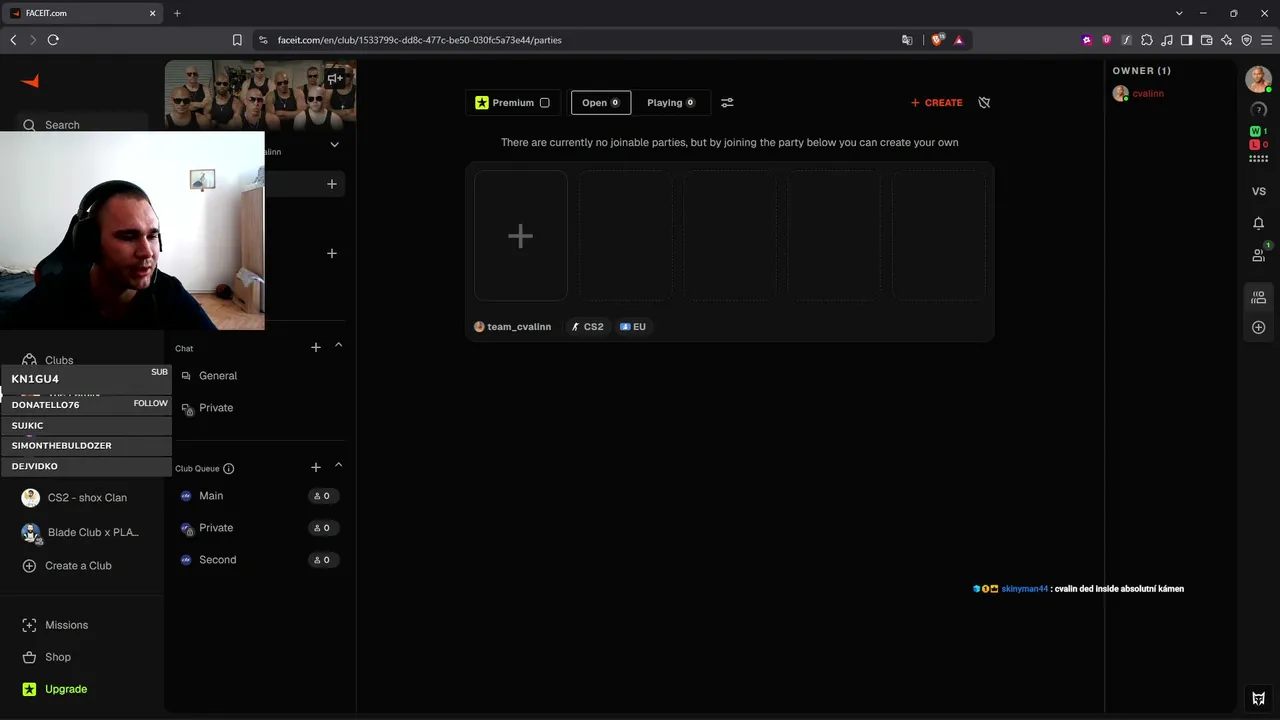The image size is (1280, 720).
Task: Switch to the Playing parties tab
Action: pos(671,102)
